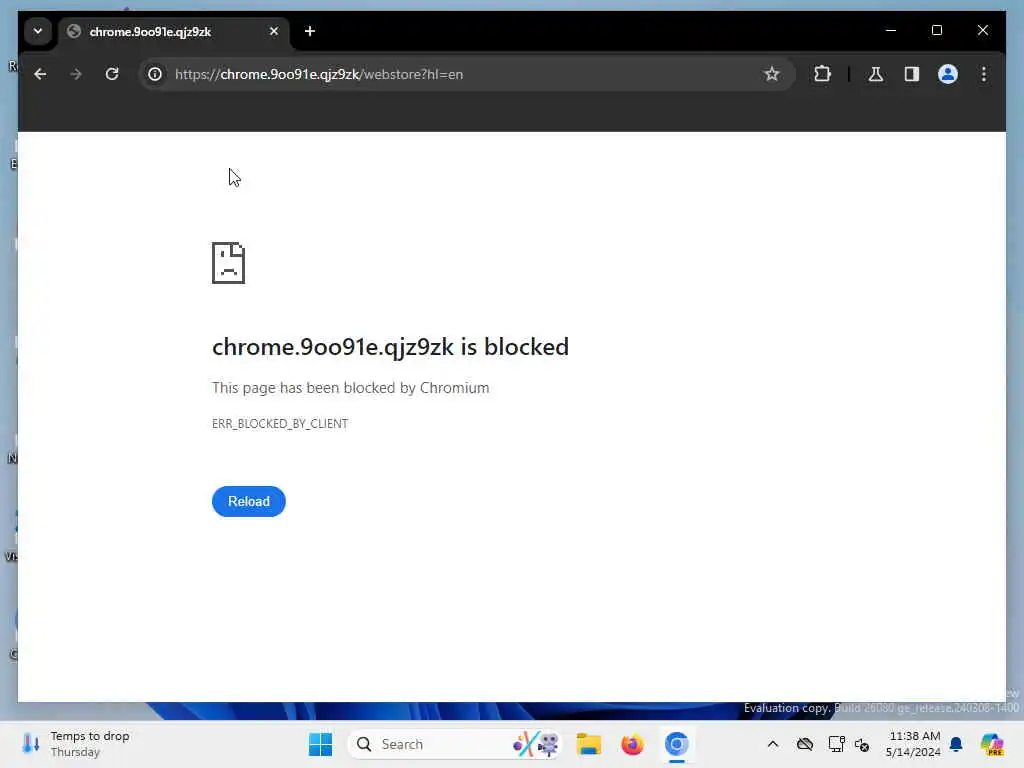Screen dimensions: 1024x768
Task: Open a new tab with plus button
Action: [x=310, y=31]
